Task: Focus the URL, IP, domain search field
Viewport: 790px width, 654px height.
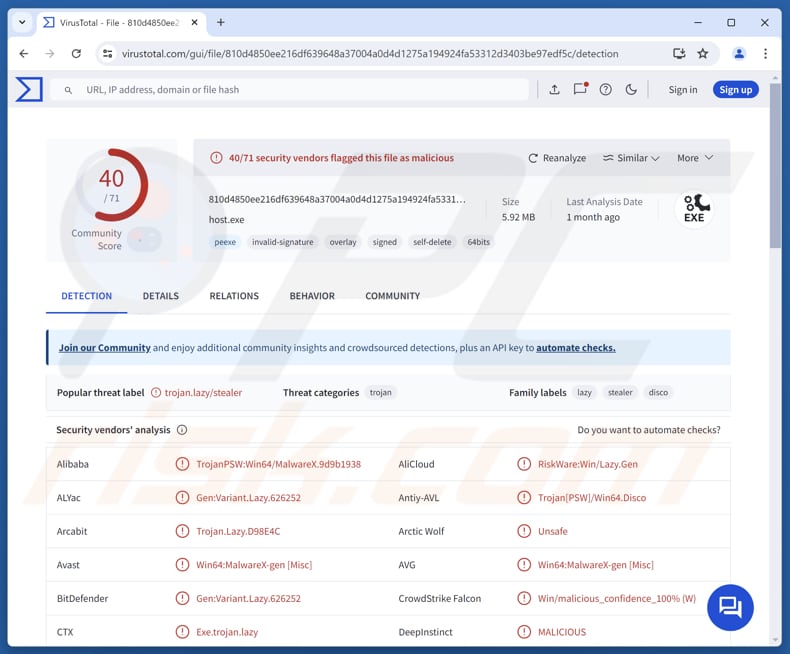Action: (x=300, y=90)
